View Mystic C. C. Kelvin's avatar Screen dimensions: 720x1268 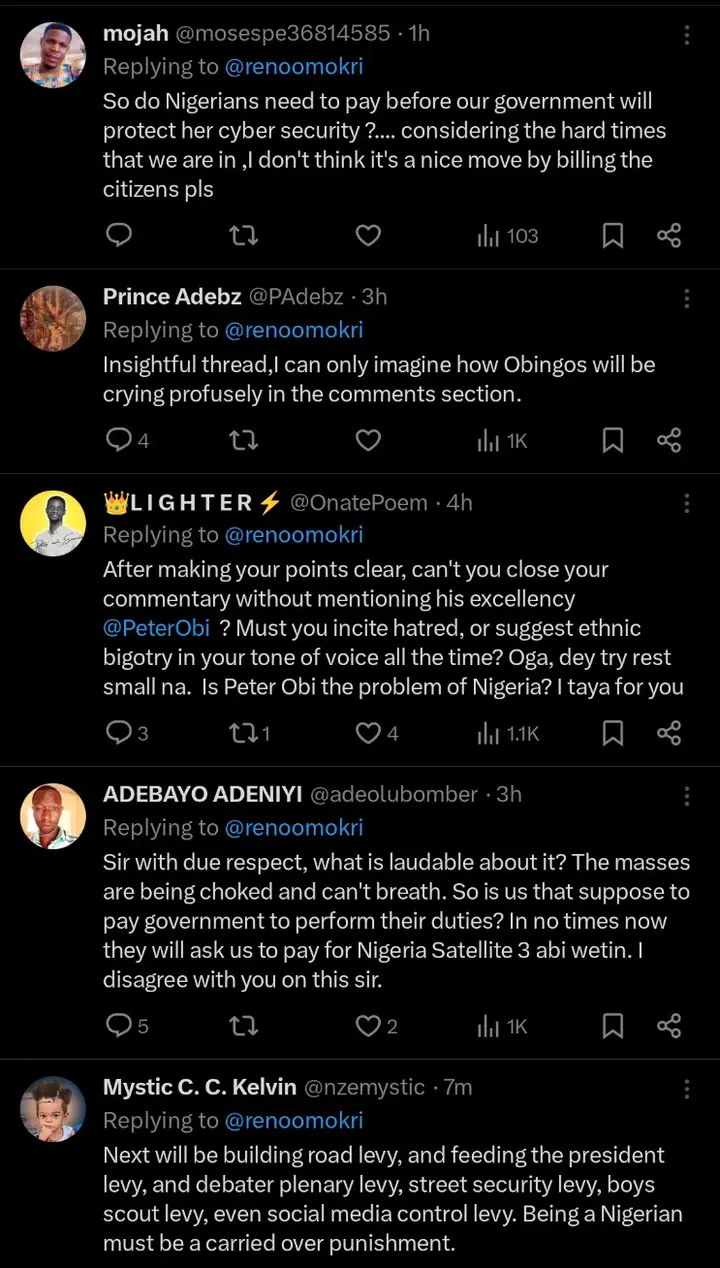coord(53,1108)
